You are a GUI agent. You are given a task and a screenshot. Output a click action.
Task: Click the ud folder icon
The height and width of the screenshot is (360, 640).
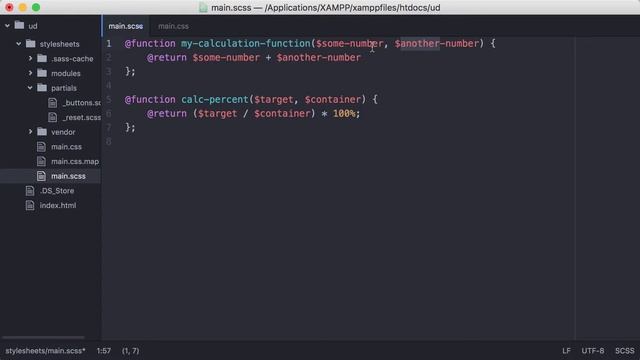click(x=19, y=25)
